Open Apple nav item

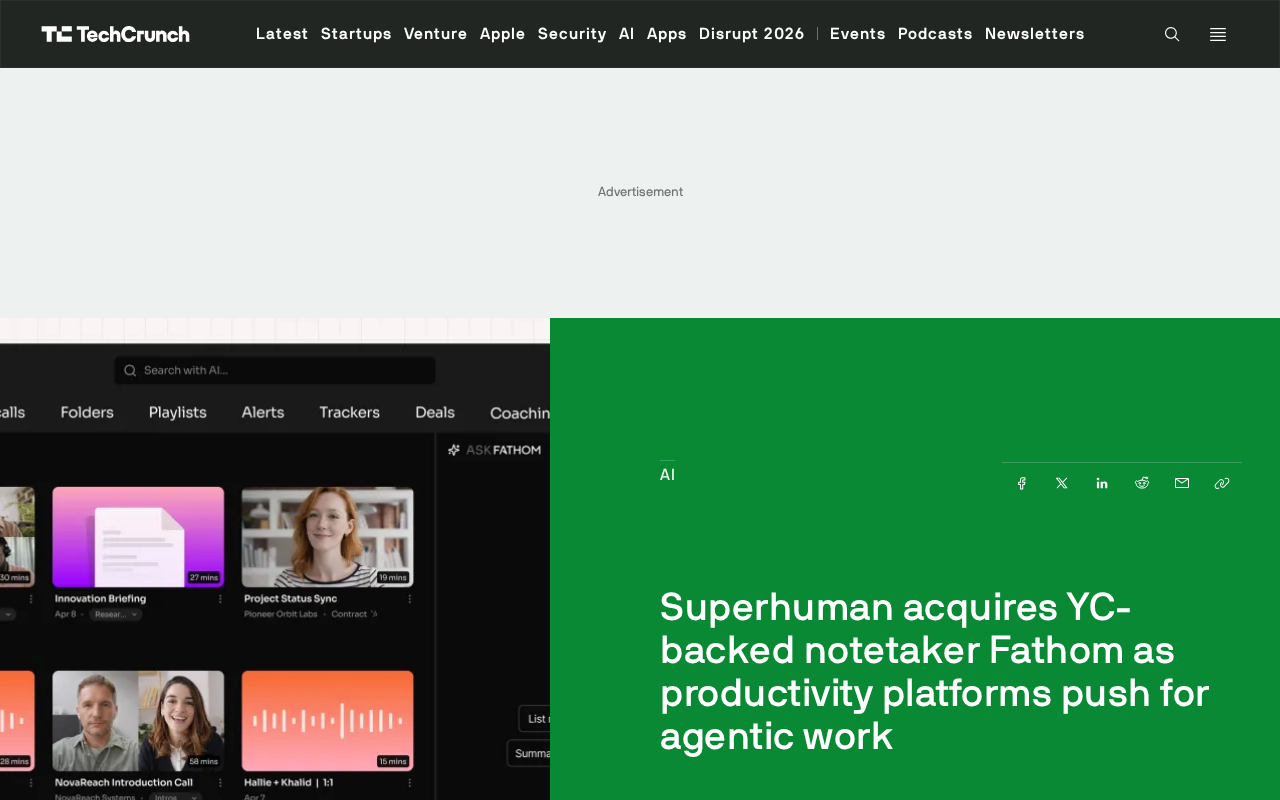503,34
